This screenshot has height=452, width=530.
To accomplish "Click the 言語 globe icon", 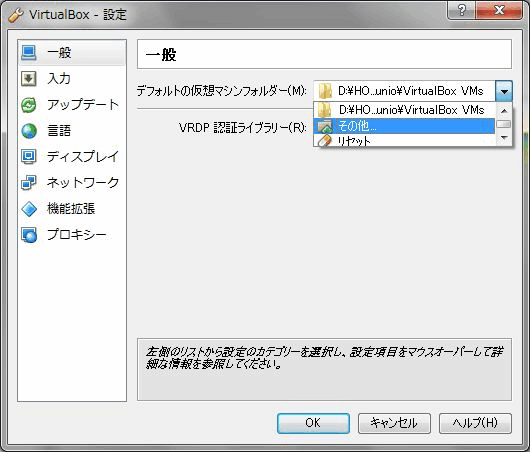I will pyautogui.click(x=29, y=131).
